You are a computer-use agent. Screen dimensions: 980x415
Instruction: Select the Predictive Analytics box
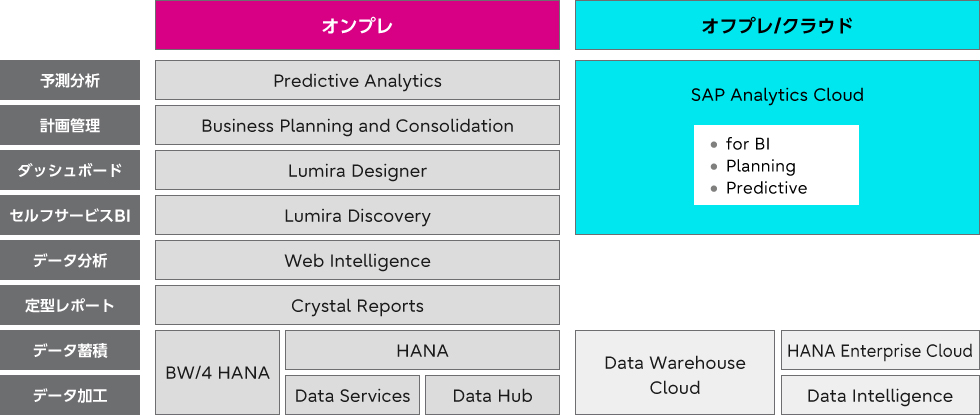coord(357,80)
